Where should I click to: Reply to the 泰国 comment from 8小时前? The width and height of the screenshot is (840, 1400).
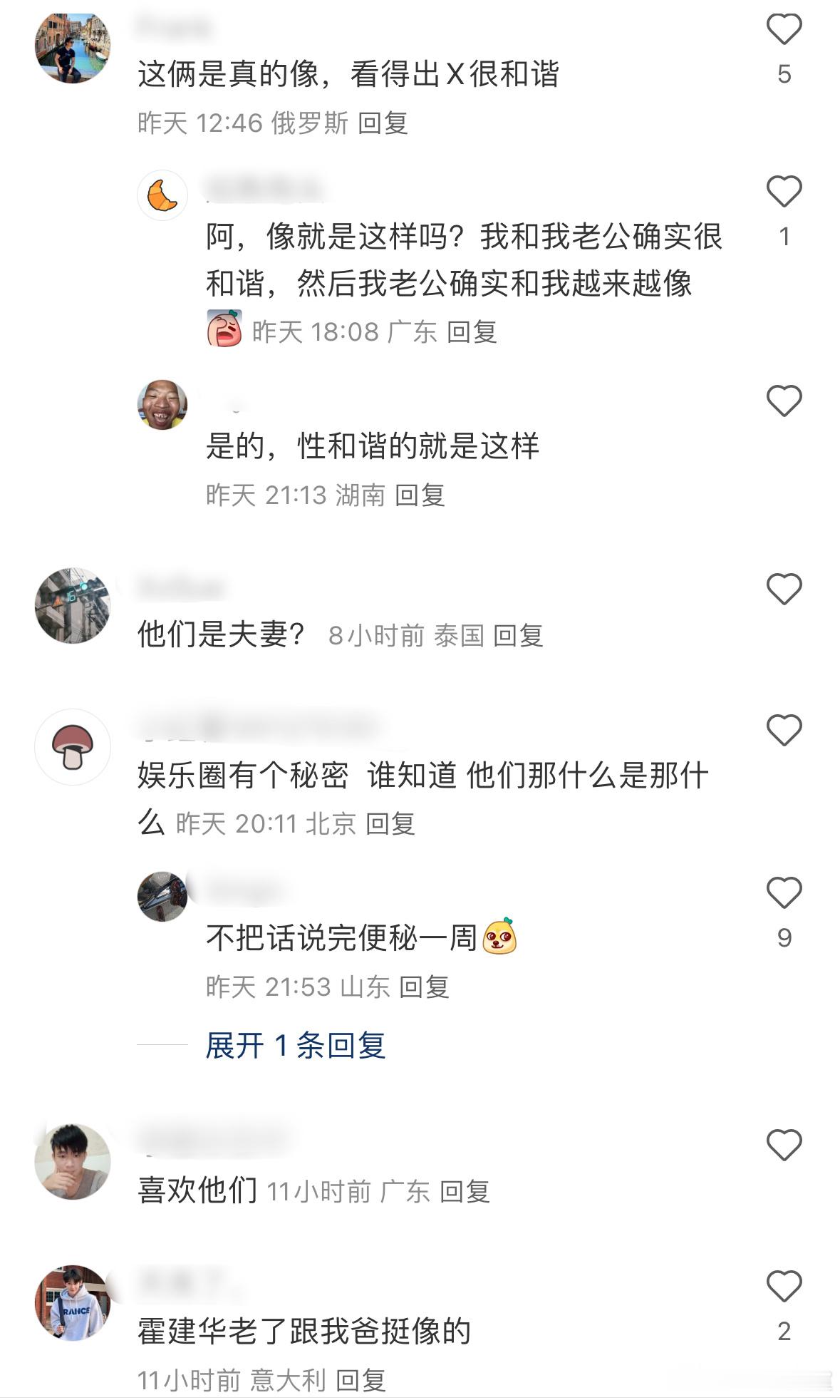pyautogui.click(x=518, y=636)
